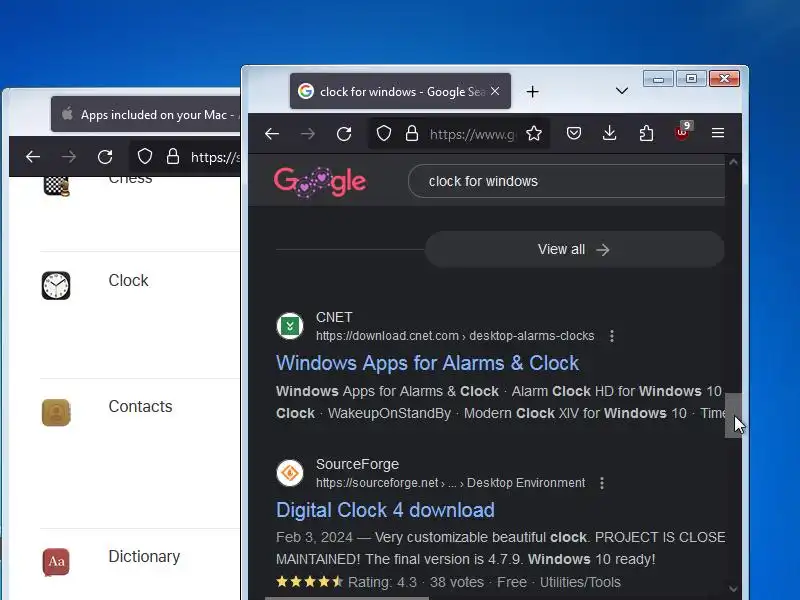The image size is (800, 600).
Task: Focus the clock for windows search box
Action: (x=566, y=181)
